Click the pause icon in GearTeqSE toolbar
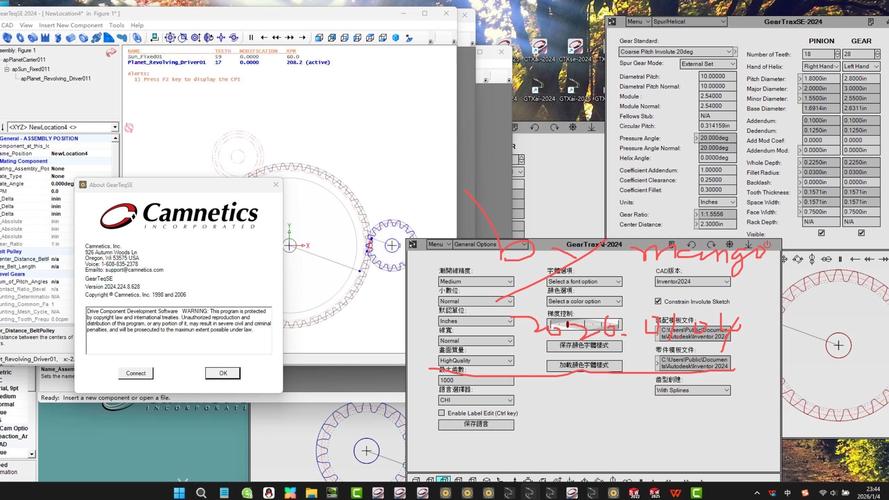This screenshot has height=500, width=889. click(x=251, y=37)
